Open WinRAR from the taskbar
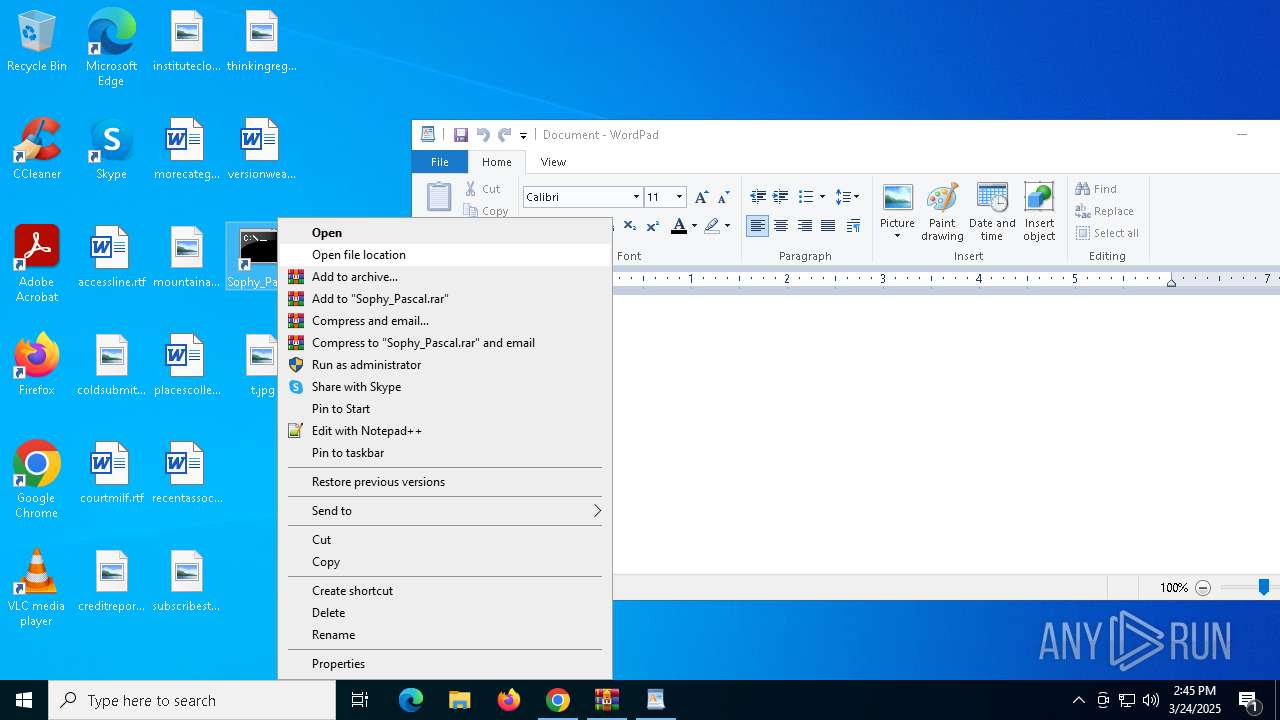The image size is (1280, 720). (607, 700)
